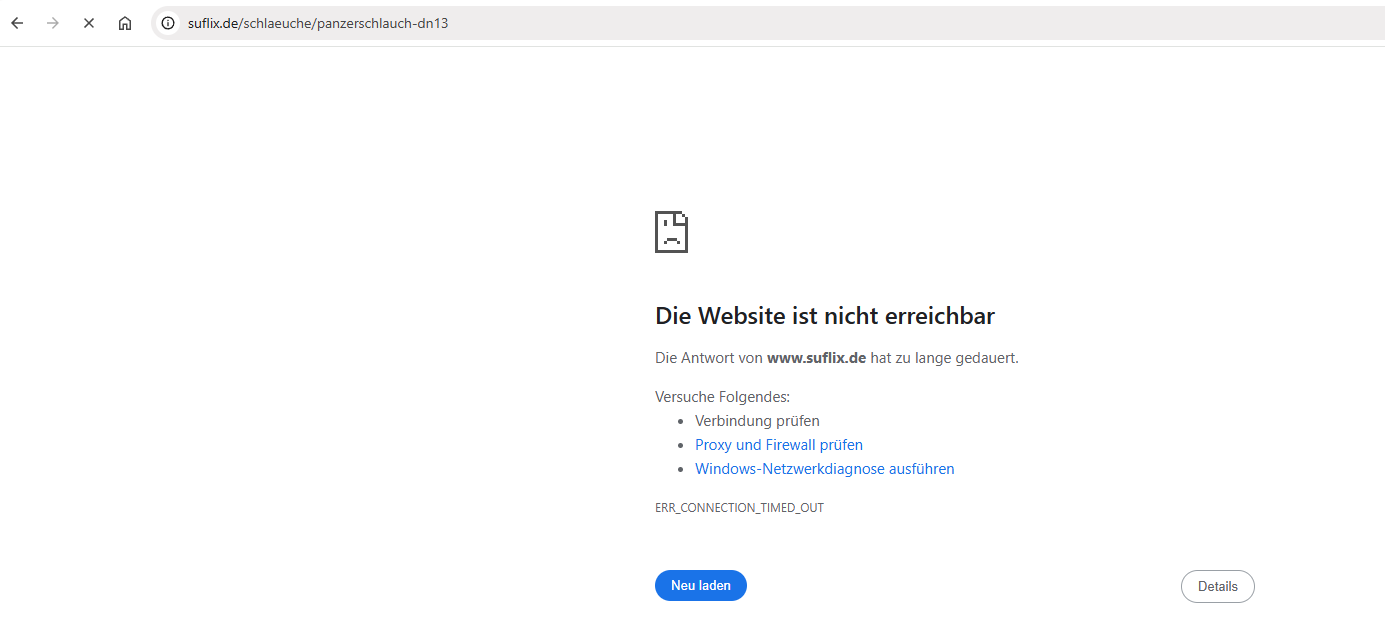
Task: Go back to the previous page
Action: 17,23
